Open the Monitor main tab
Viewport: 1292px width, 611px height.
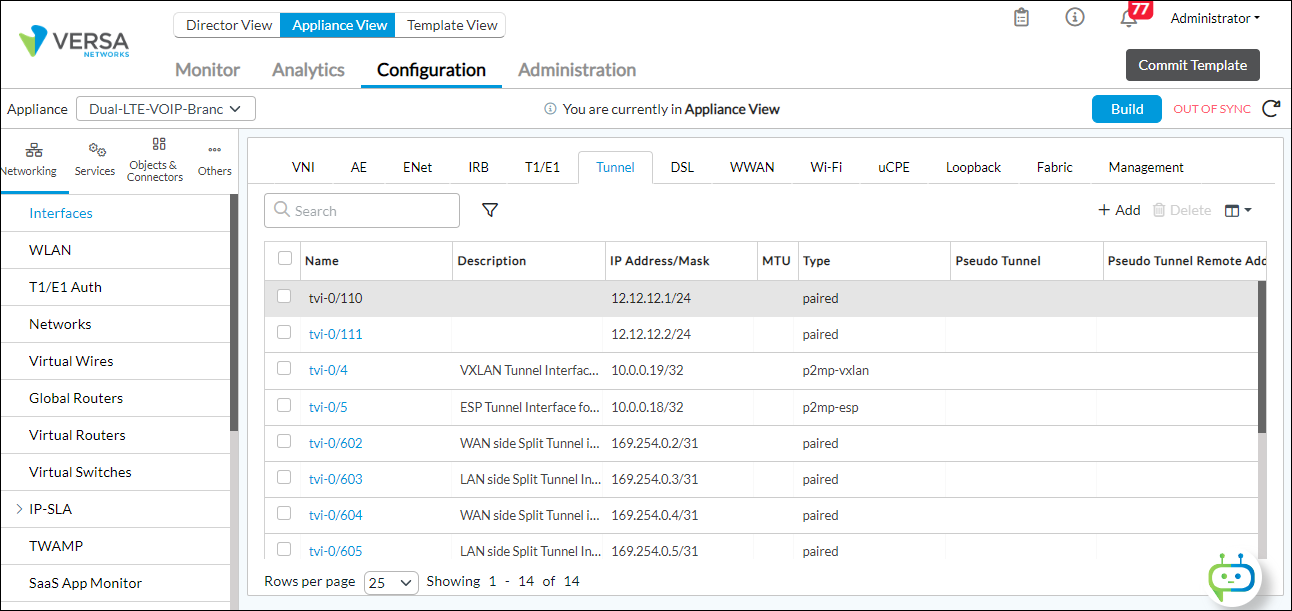(207, 70)
